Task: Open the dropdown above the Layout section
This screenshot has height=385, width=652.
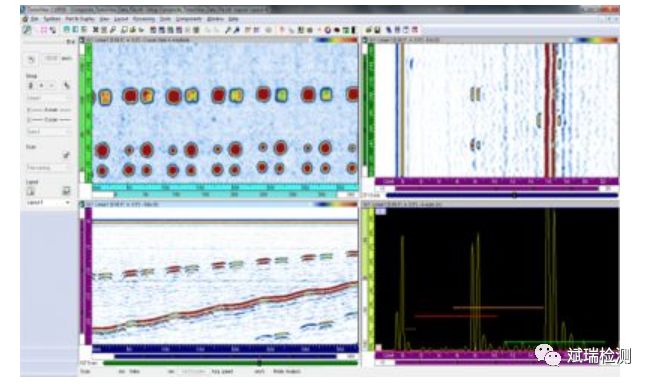Action: coord(48,168)
